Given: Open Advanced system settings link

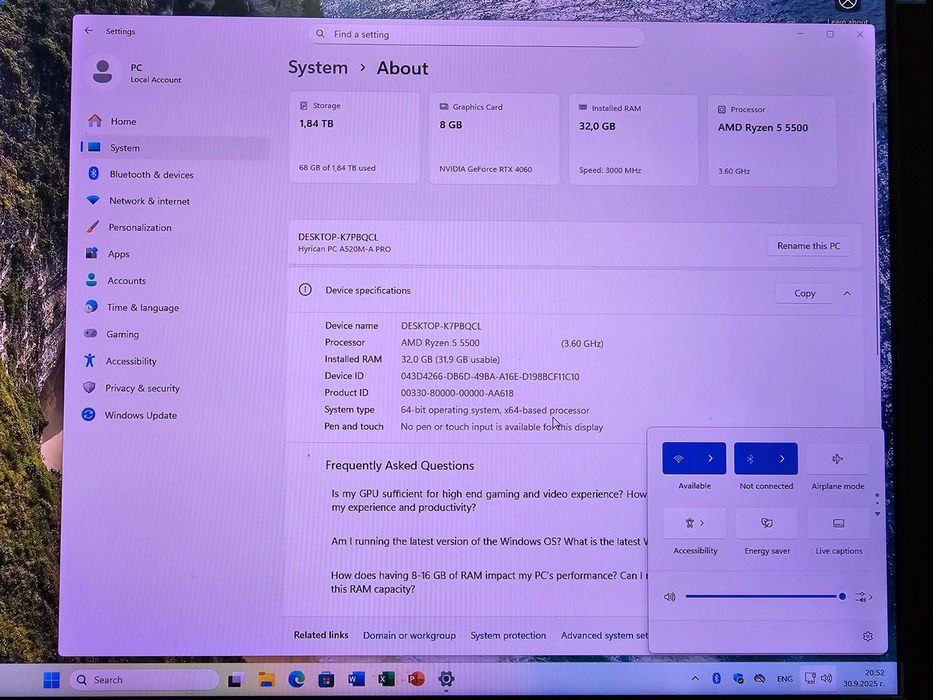Looking at the screenshot, I should (604, 636).
